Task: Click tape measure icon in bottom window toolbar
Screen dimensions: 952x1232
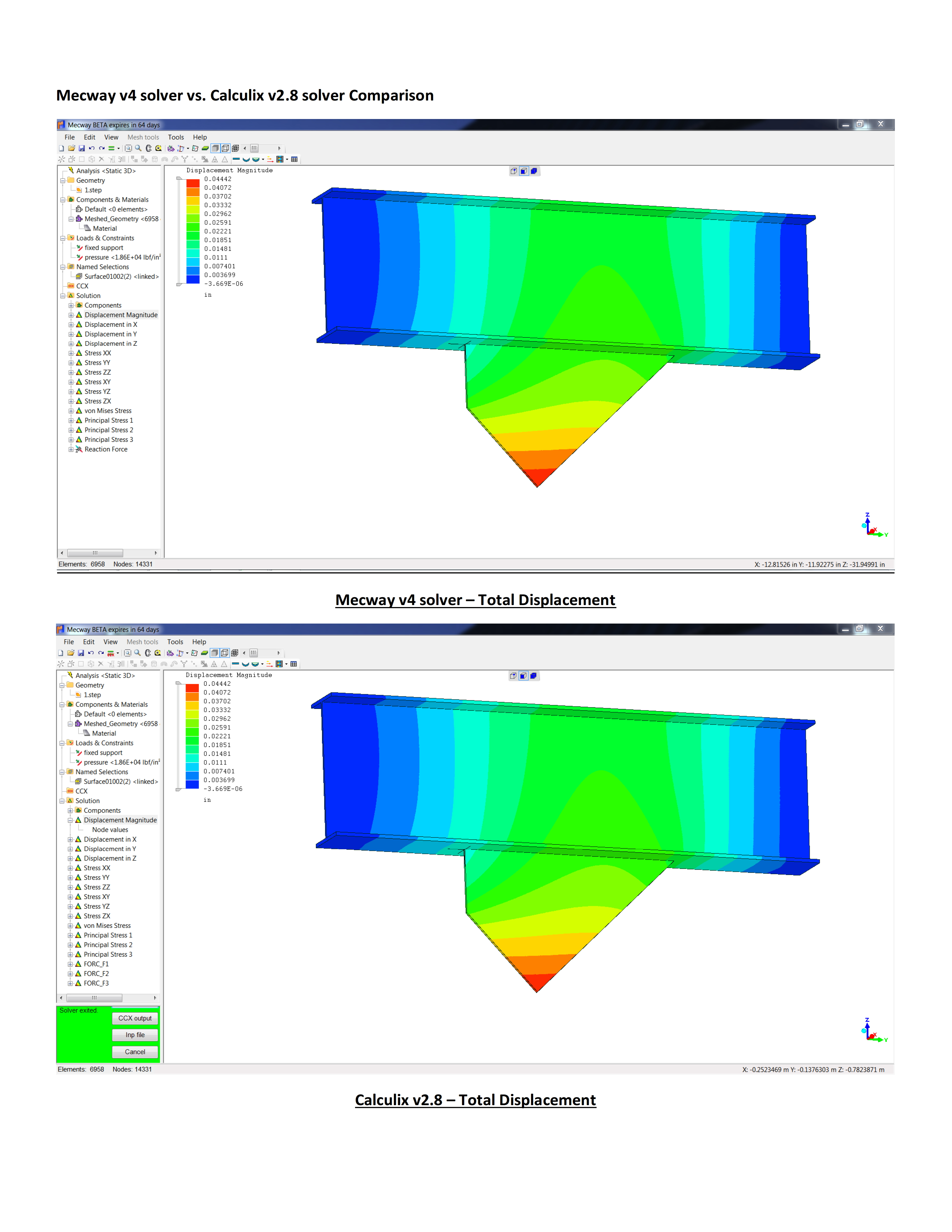Action: coord(158,653)
